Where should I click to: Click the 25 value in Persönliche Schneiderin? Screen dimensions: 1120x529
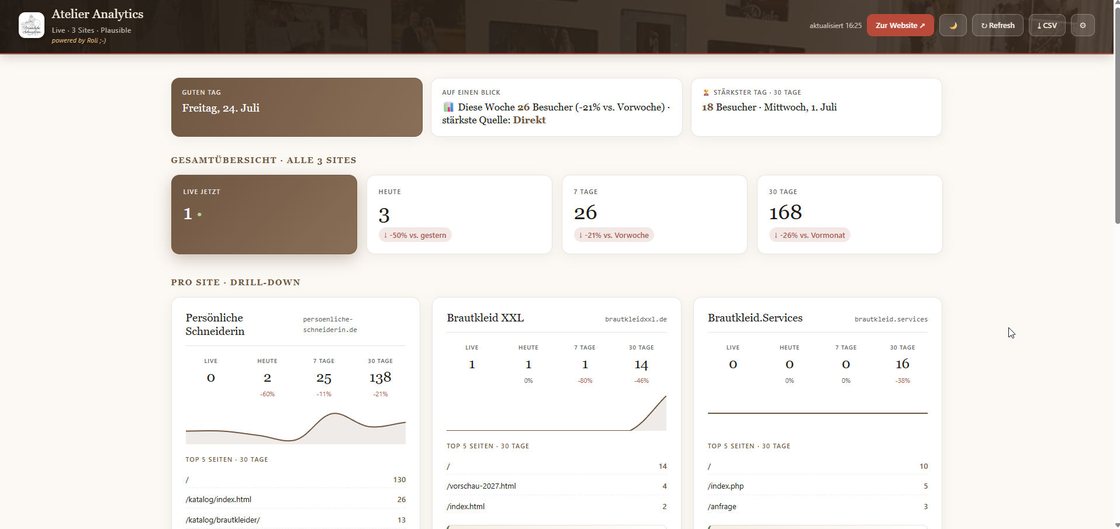tap(324, 378)
